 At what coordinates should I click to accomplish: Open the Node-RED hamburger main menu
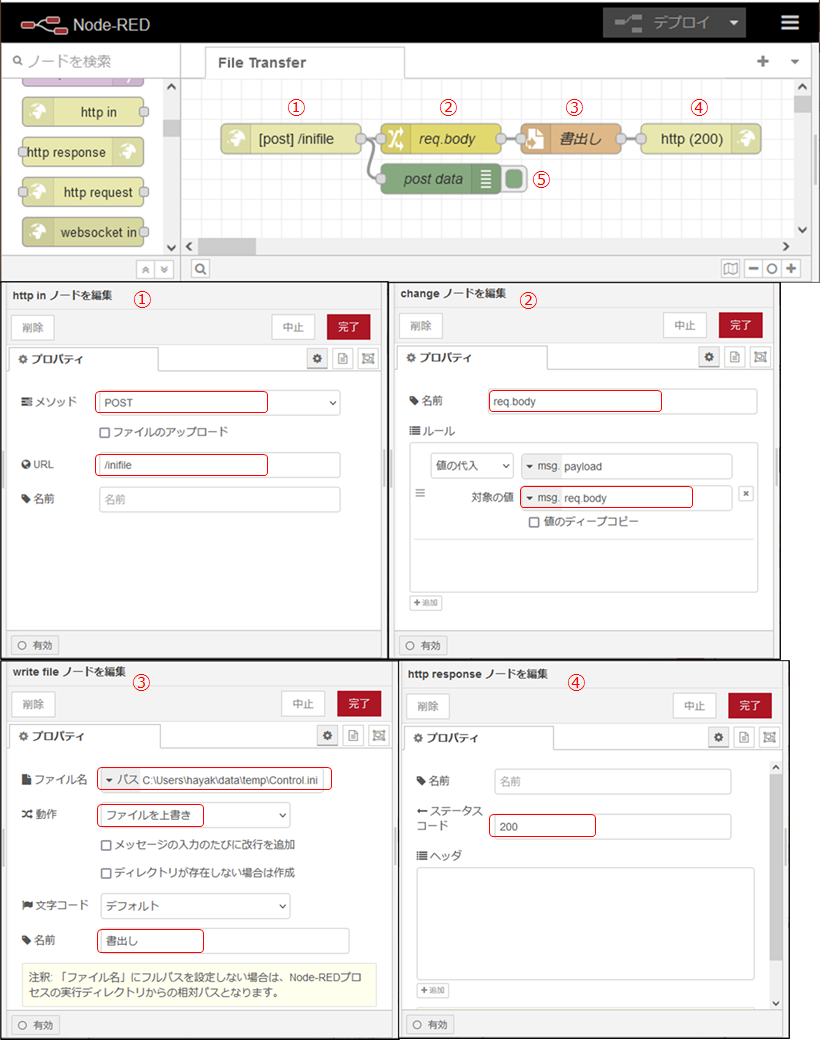click(790, 23)
